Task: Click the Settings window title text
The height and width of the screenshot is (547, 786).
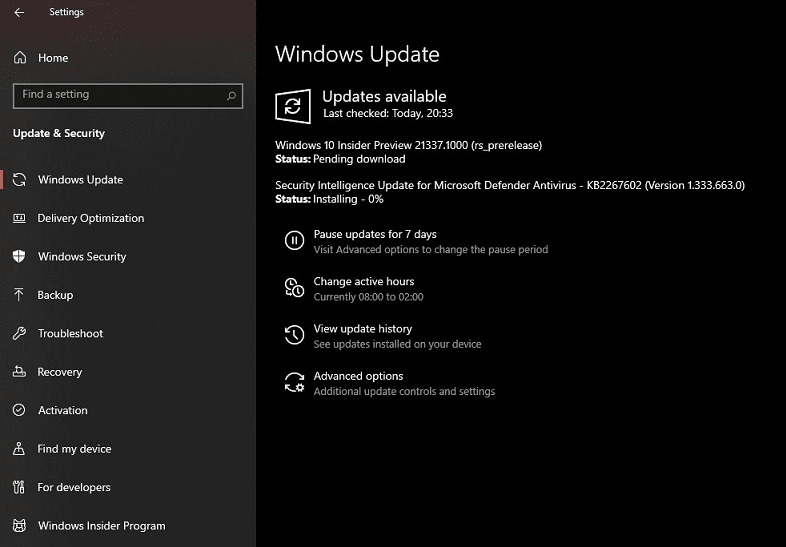Action: [66, 12]
